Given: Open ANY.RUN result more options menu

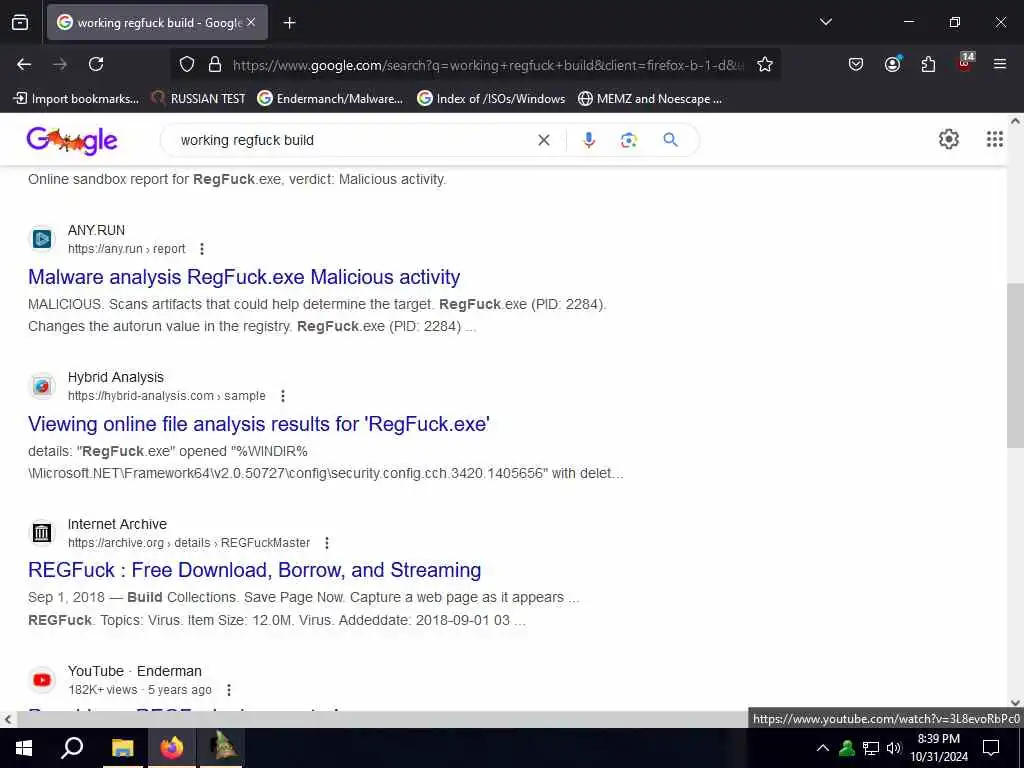Looking at the screenshot, I should tap(202, 249).
